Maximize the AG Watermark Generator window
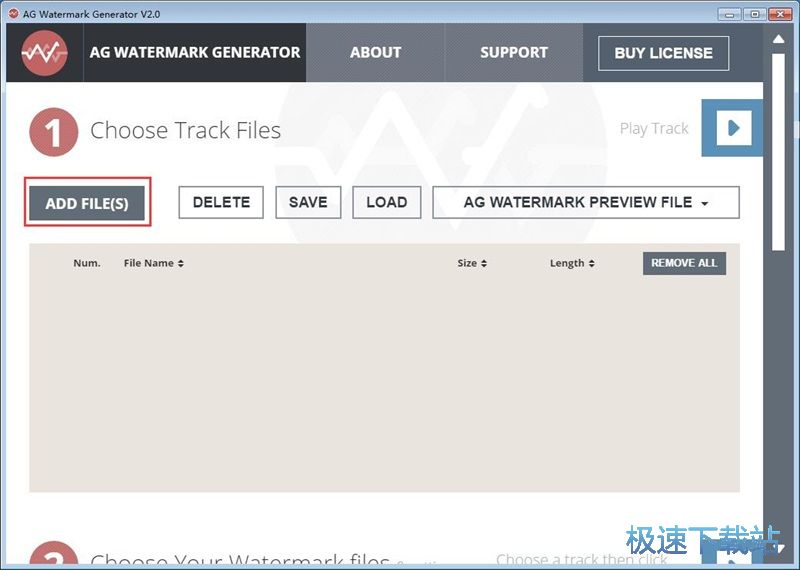This screenshot has height=570, width=800. pyautogui.click(x=755, y=14)
